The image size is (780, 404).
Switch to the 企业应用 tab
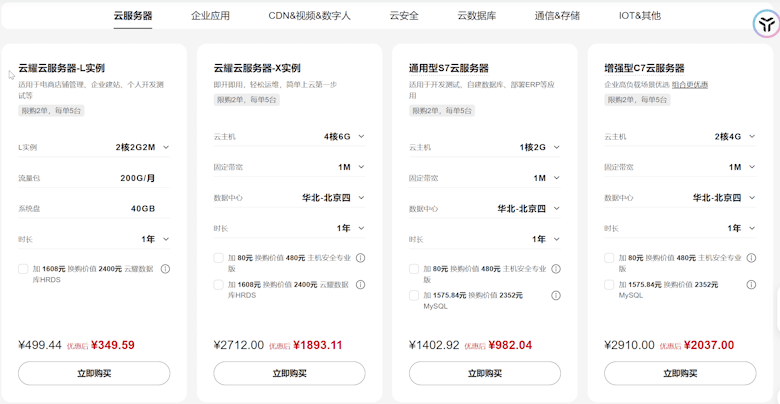(x=210, y=15)
